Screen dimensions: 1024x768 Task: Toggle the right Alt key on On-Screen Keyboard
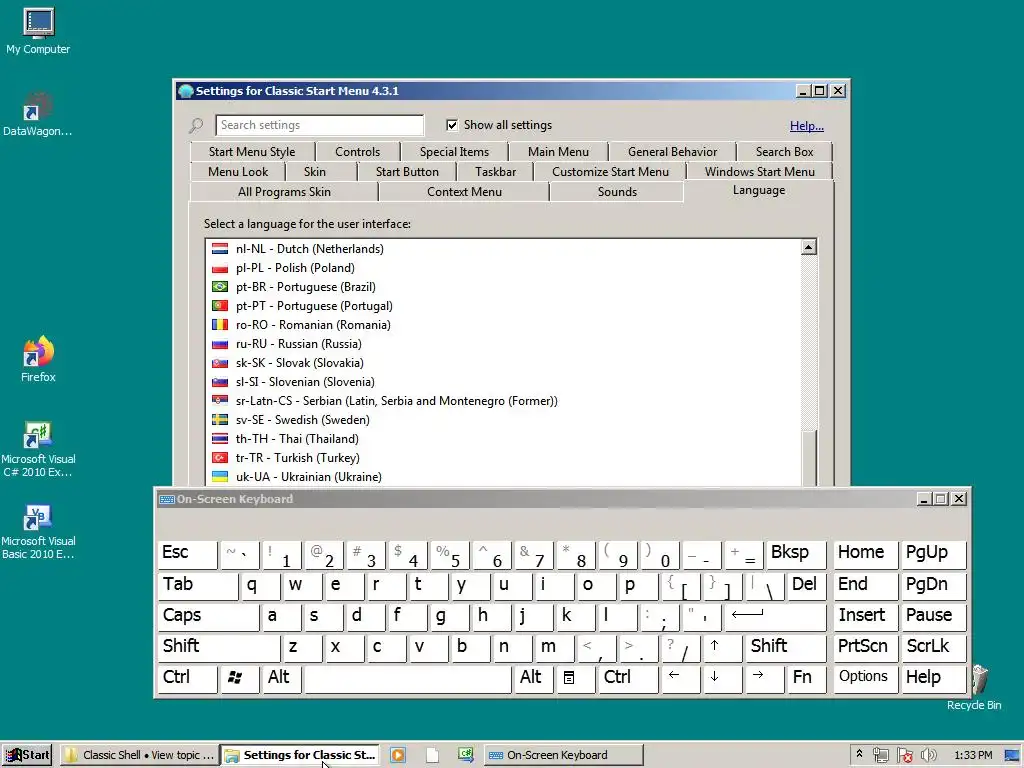(x=534, y=678)
